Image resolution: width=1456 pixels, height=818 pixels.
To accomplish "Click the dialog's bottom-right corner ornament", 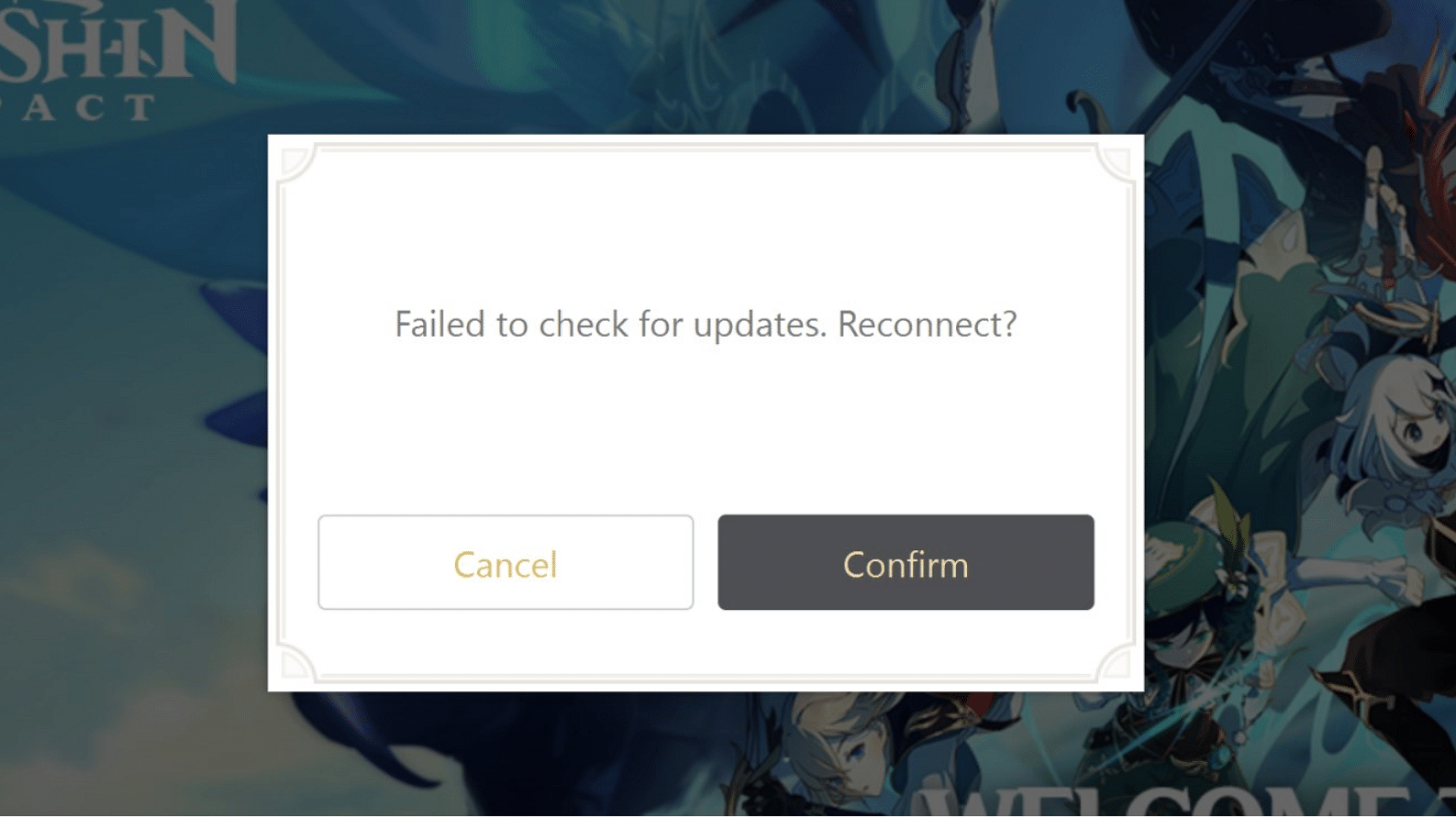I will point(1115,662).
